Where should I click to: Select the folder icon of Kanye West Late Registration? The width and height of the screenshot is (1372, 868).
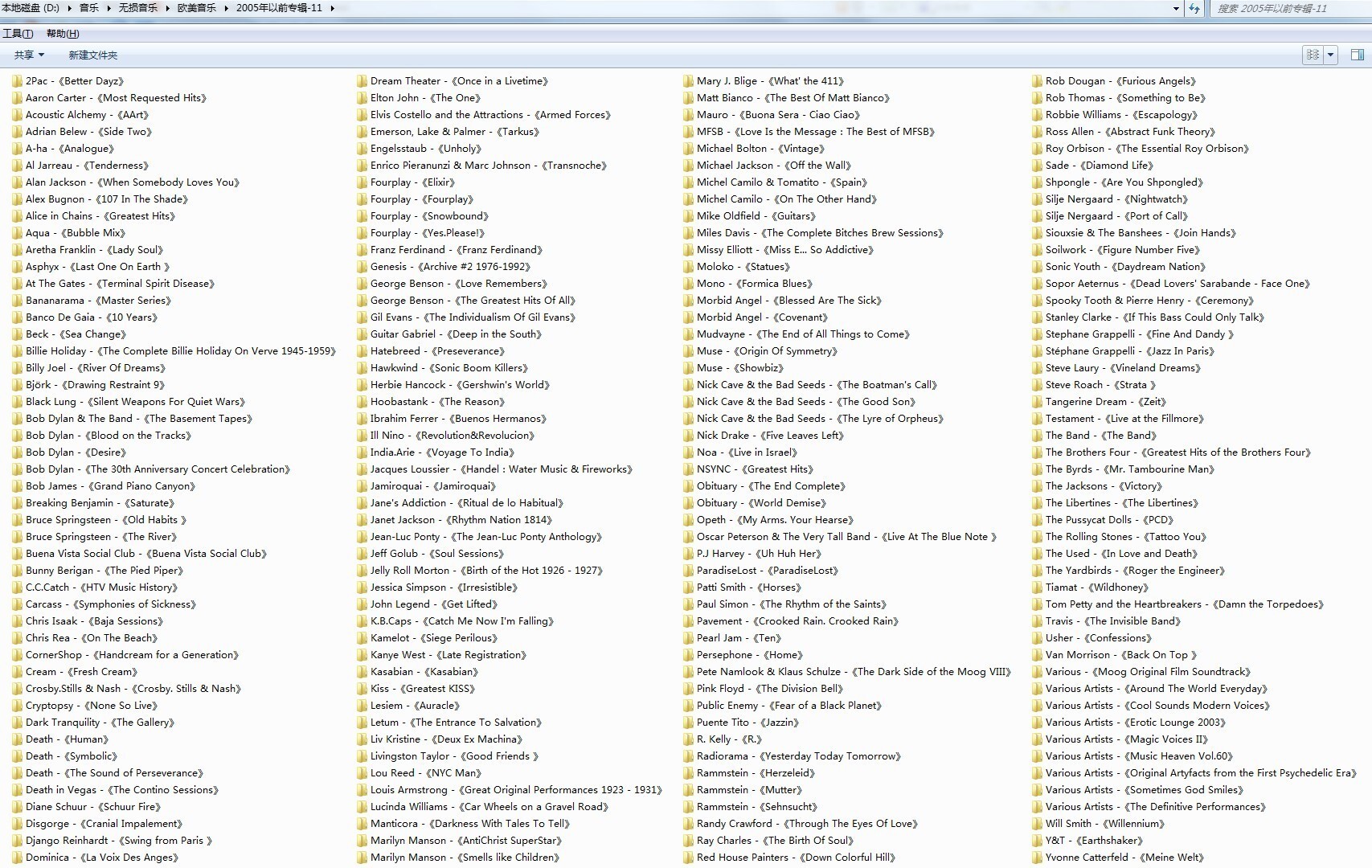pos(362,655)
